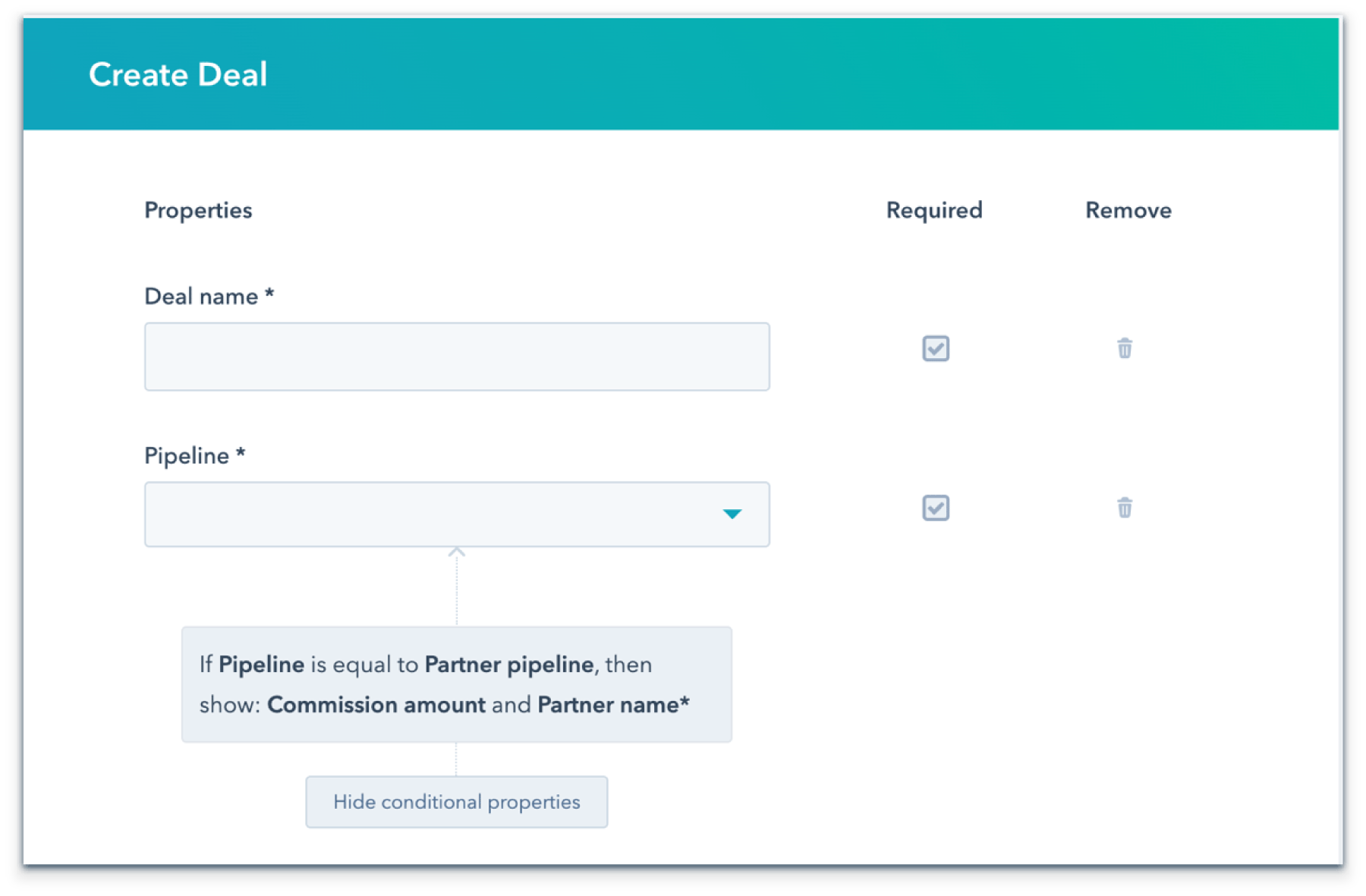Click the Deal name label
The height and width of the screenshot is (896, 1366).
[x=202, y=296]
